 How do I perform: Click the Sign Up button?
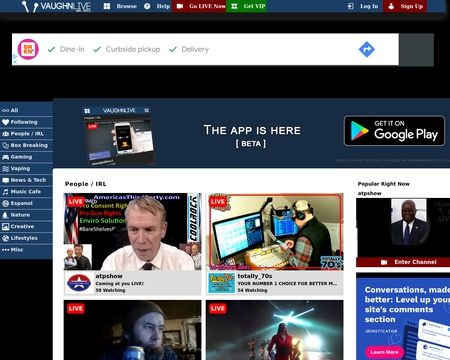tap(405, 6)
